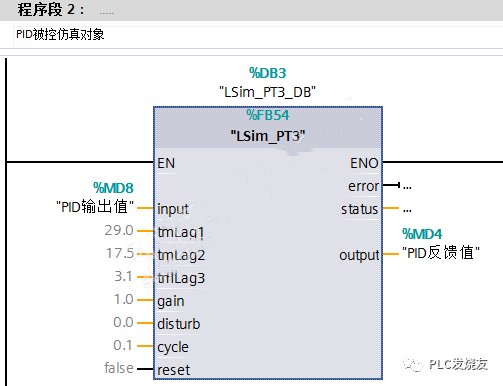Select the "PID输出值" tag operand
Viewport: 503px width, 386px height.
click(95, 207)
